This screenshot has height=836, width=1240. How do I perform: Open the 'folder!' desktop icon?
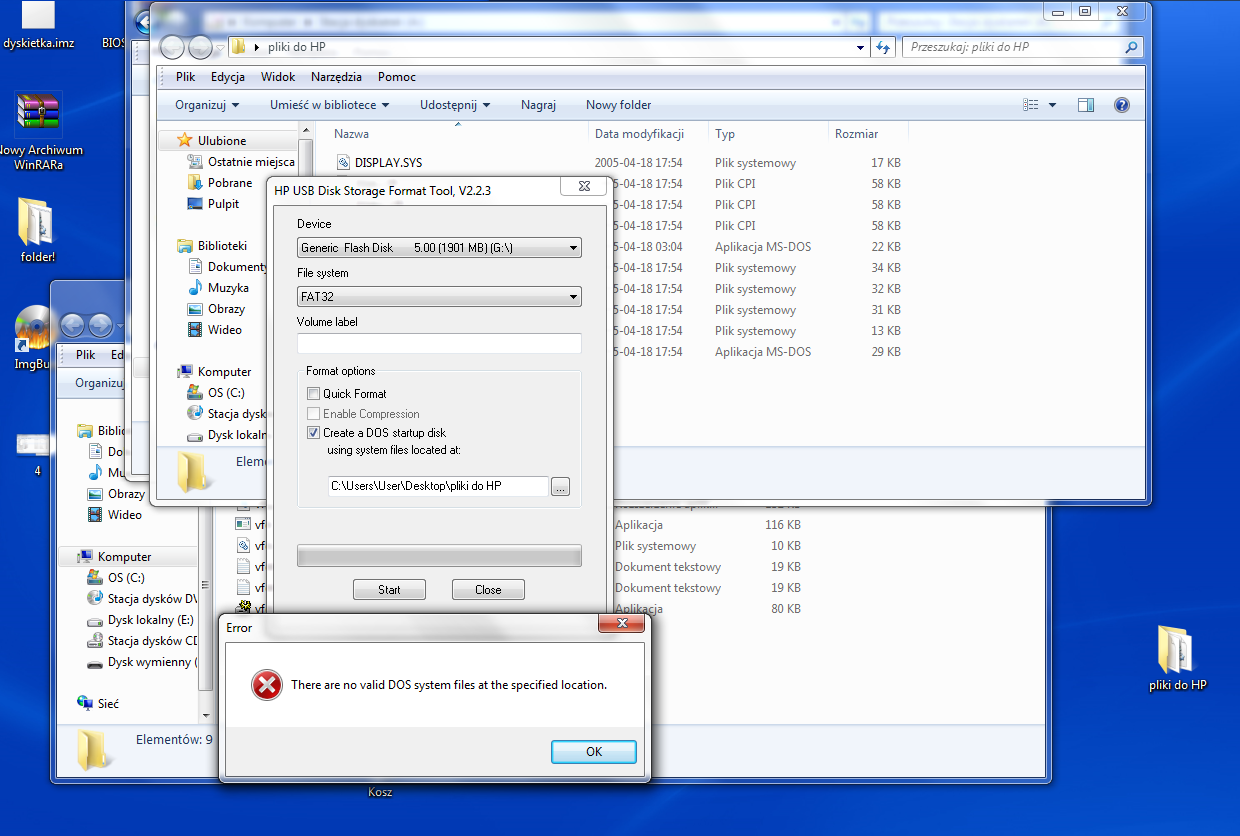coord(37,222)
